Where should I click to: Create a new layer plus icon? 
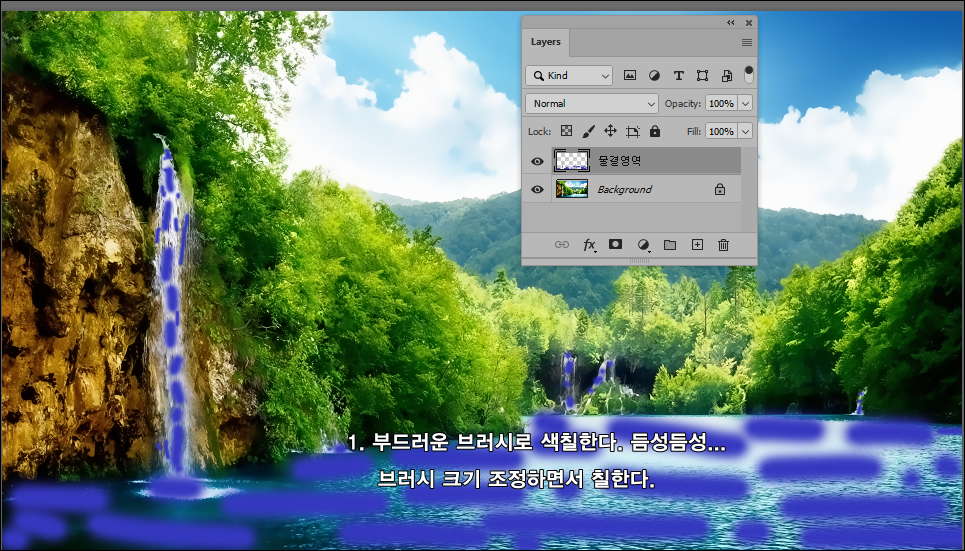point(697,244)
